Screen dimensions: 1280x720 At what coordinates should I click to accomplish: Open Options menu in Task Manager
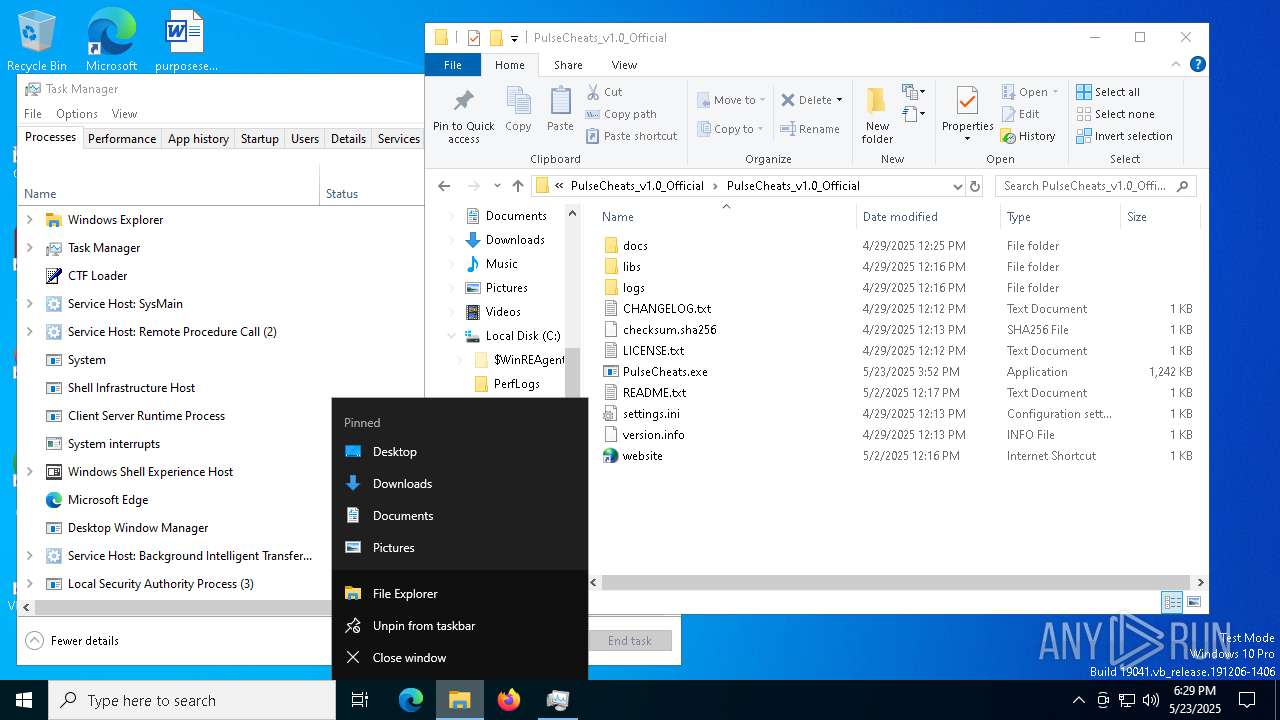(77, 114)
